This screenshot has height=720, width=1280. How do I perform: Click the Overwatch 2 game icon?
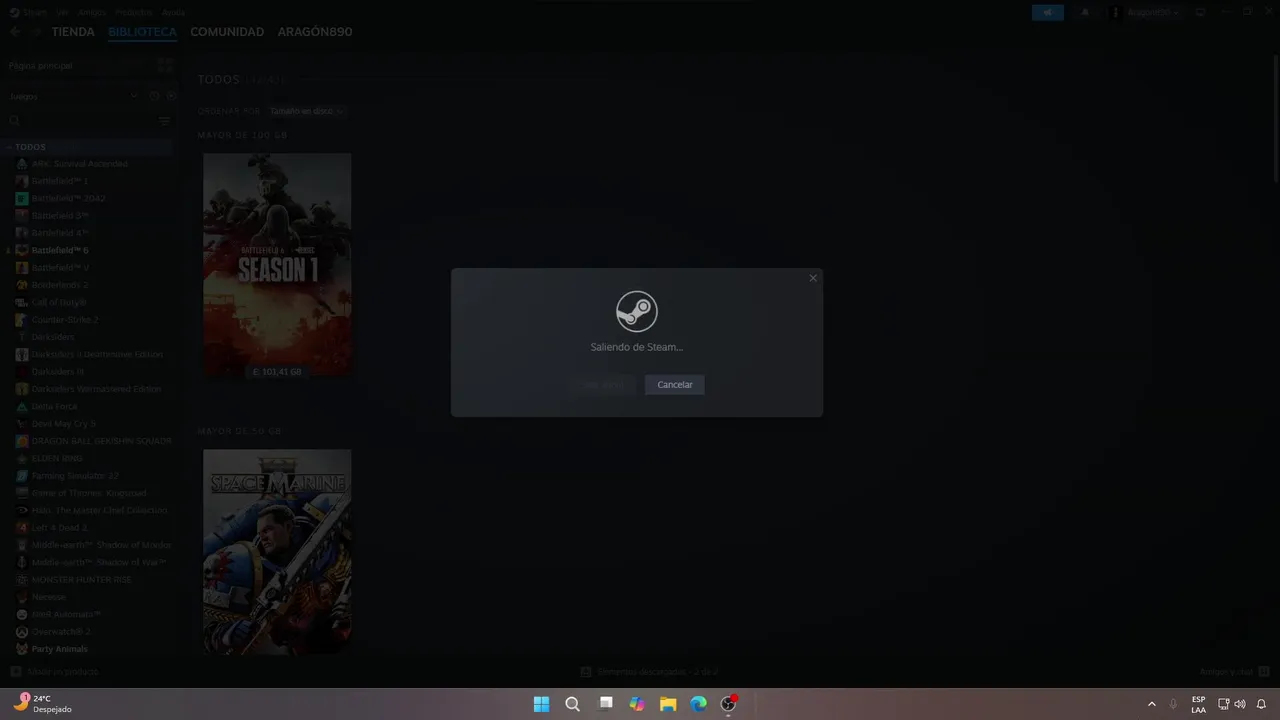click(x=22, y=632)
